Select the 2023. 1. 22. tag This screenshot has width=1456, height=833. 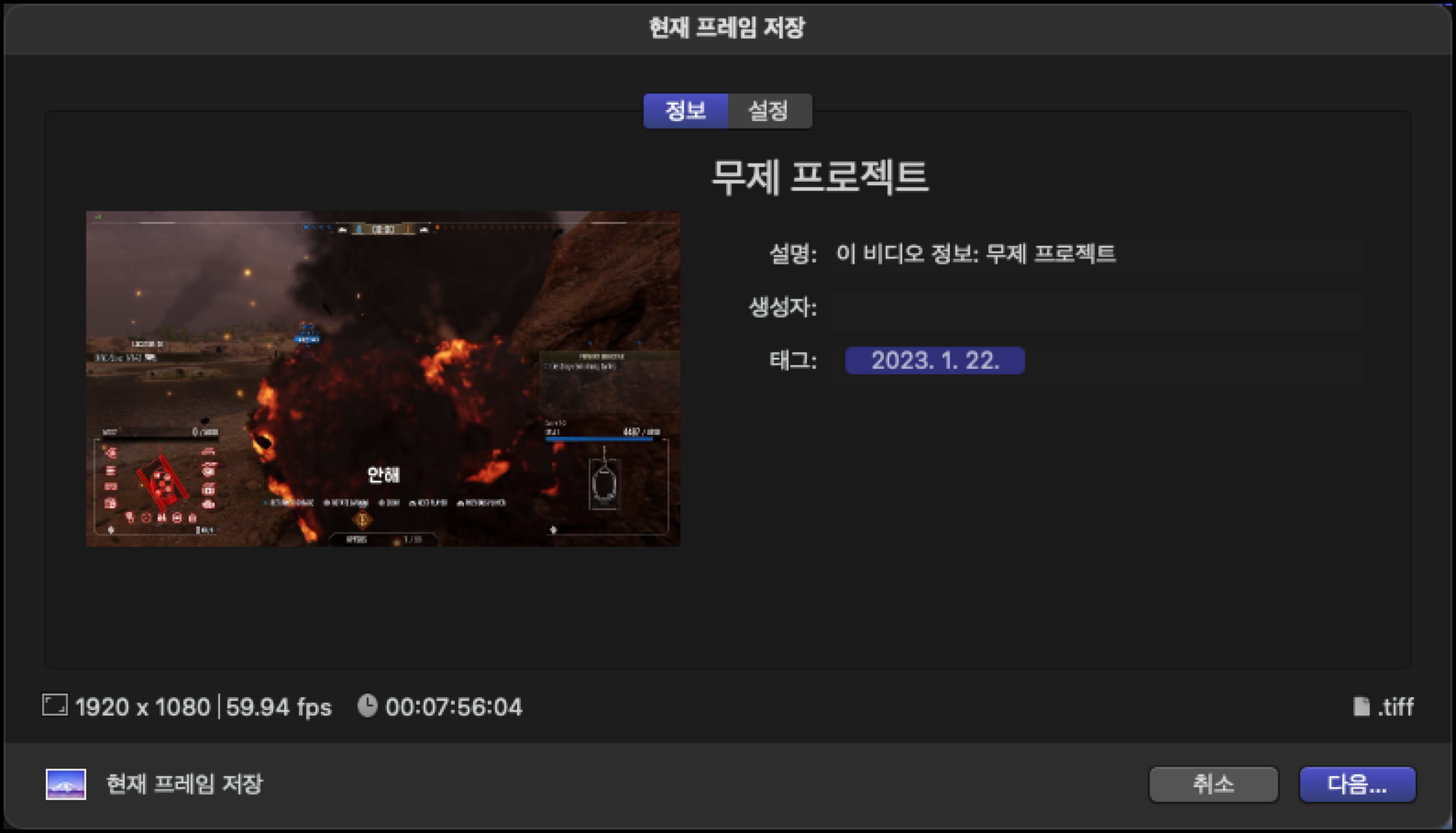[x=935, y=361]
